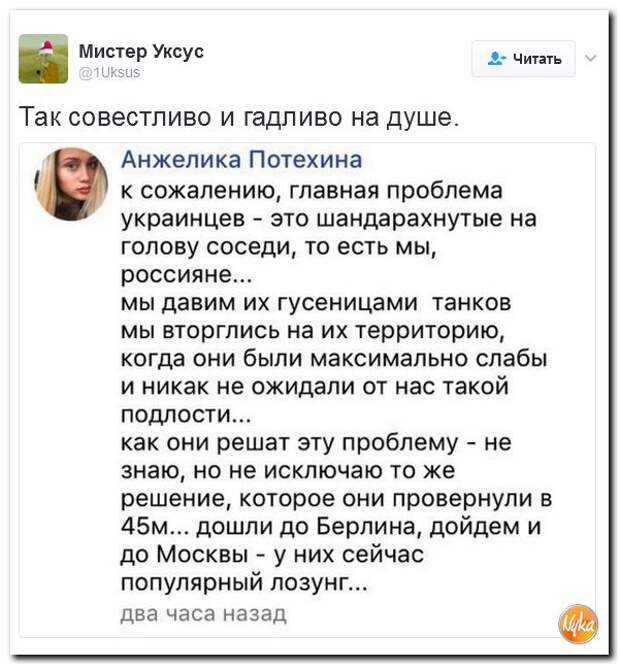Image resolution: width=620 pixels, height=666 pixels.
Task: Open Анжелика Потехина round profile photo
Action: 71,183
